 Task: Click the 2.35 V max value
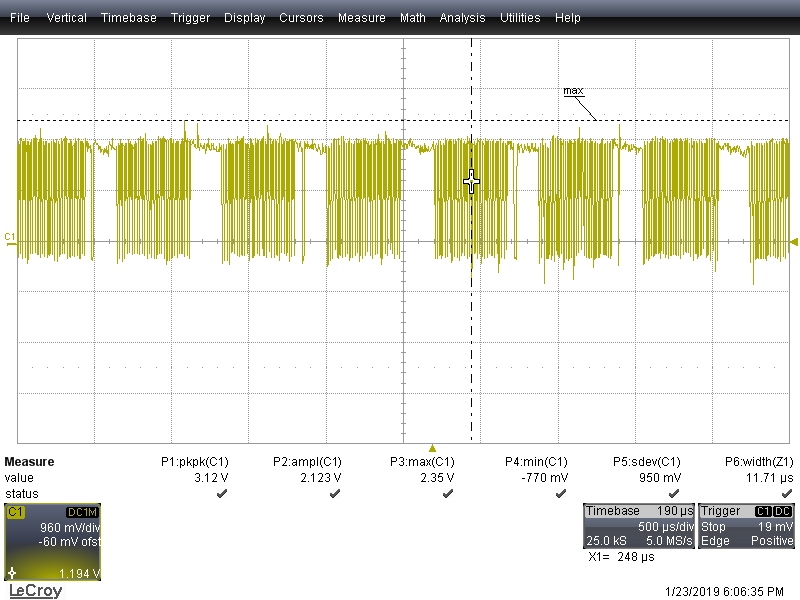(437, 478)
